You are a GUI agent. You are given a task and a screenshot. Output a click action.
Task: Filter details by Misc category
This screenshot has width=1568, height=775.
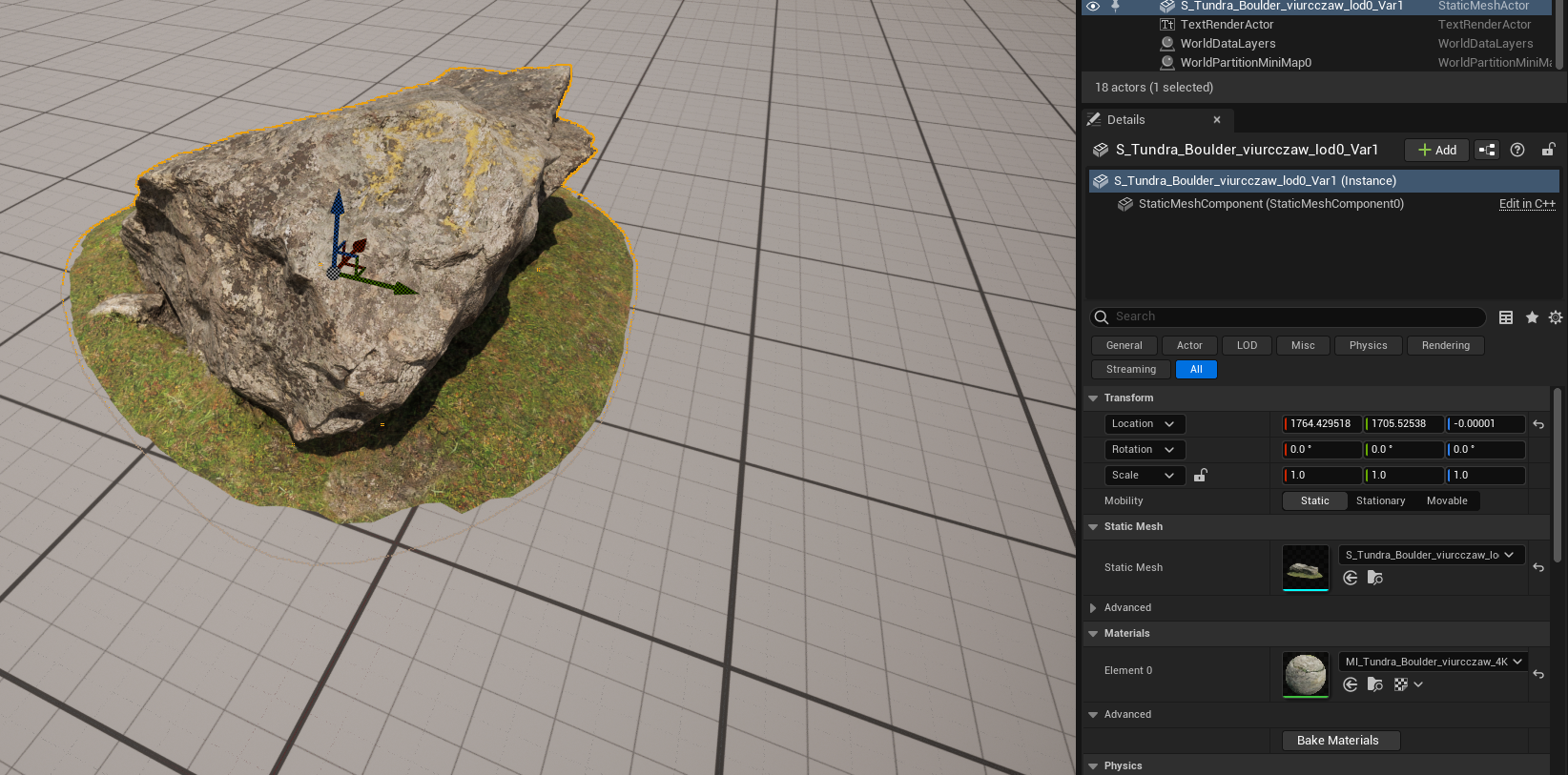pyautogui.click(x=1303, y=346)
